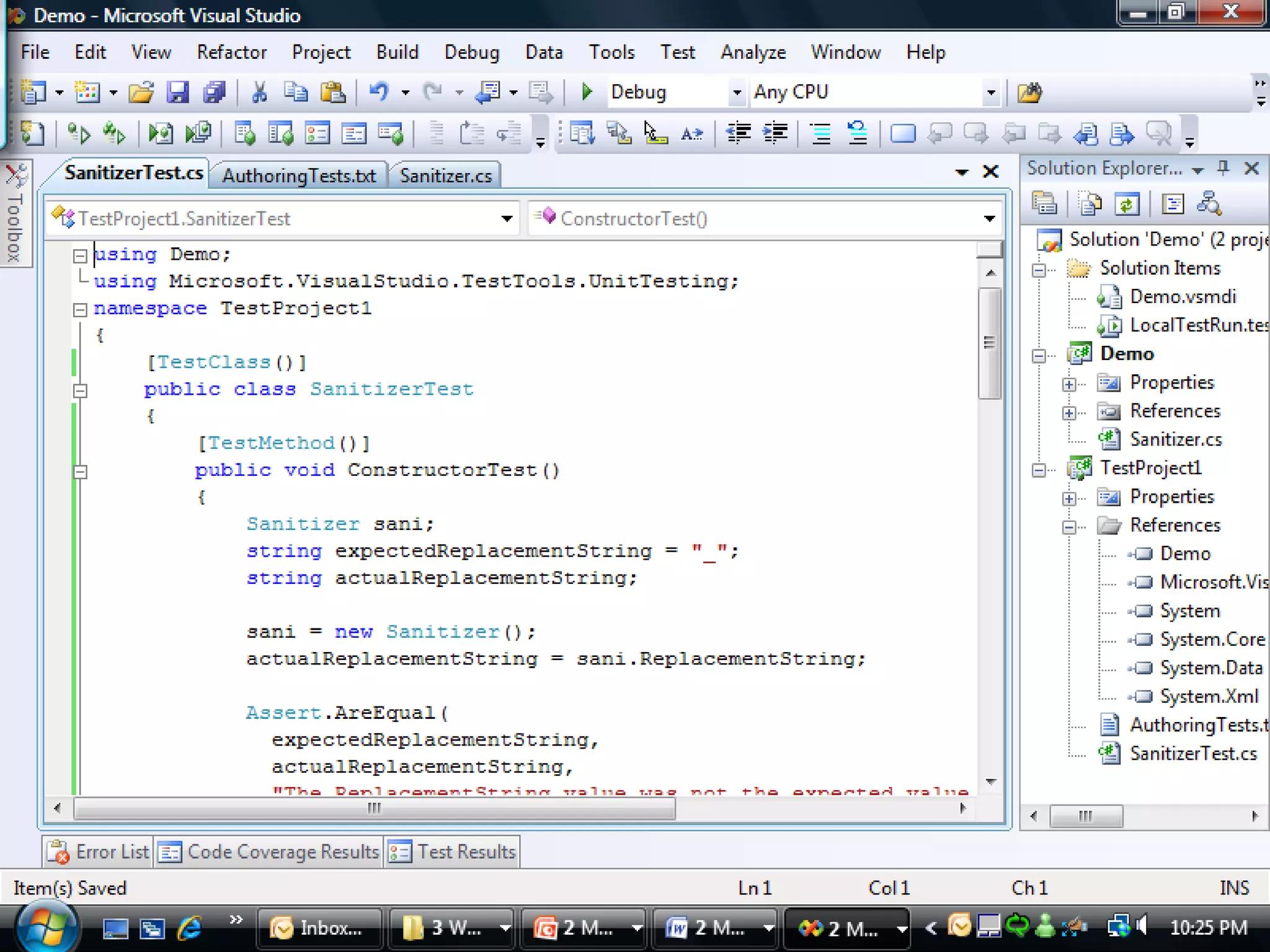Viewport: 1270px width, 952px height.
Task: Click the Open File folder icon
Action: coord(141,92)
